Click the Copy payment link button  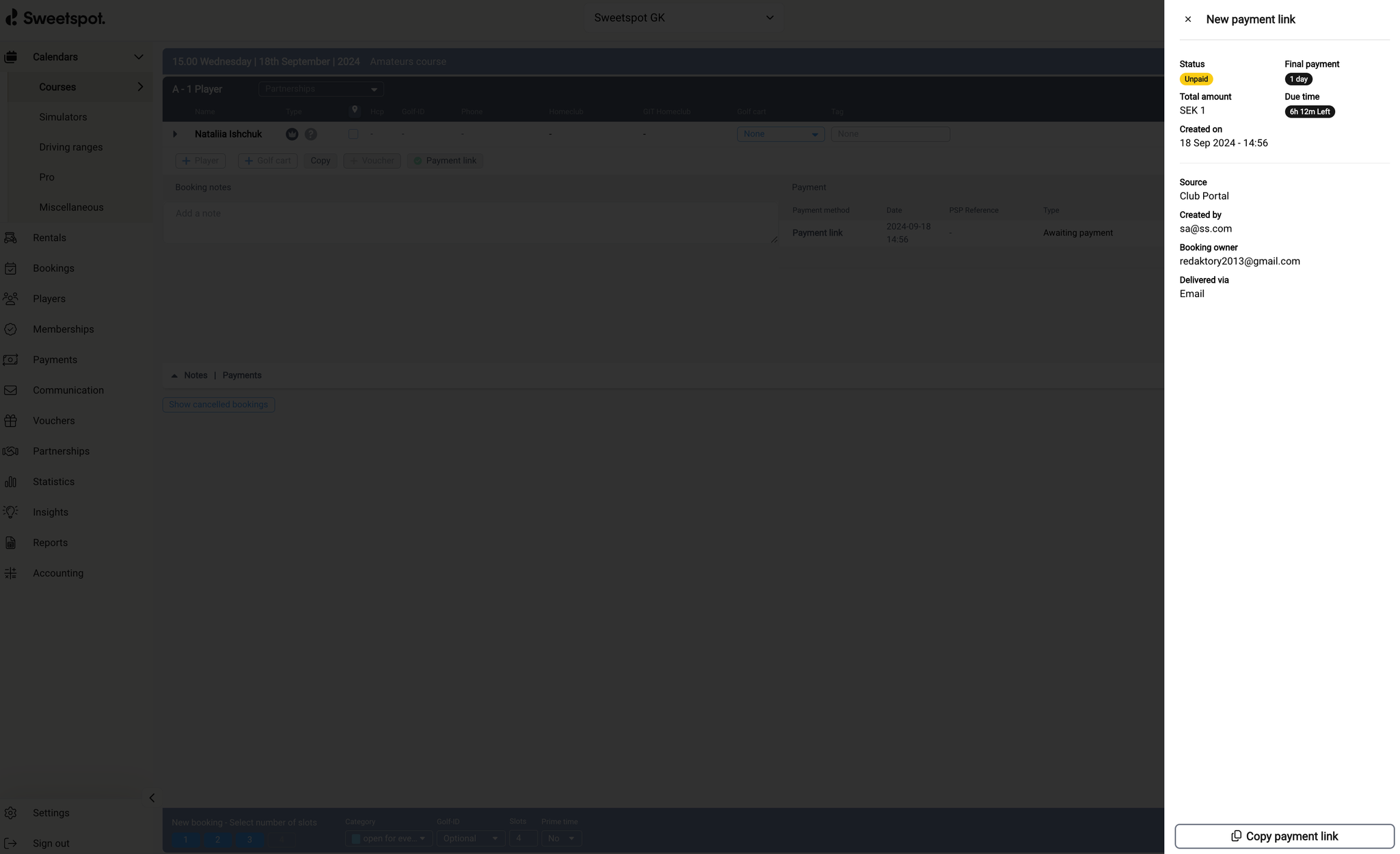1284,836
